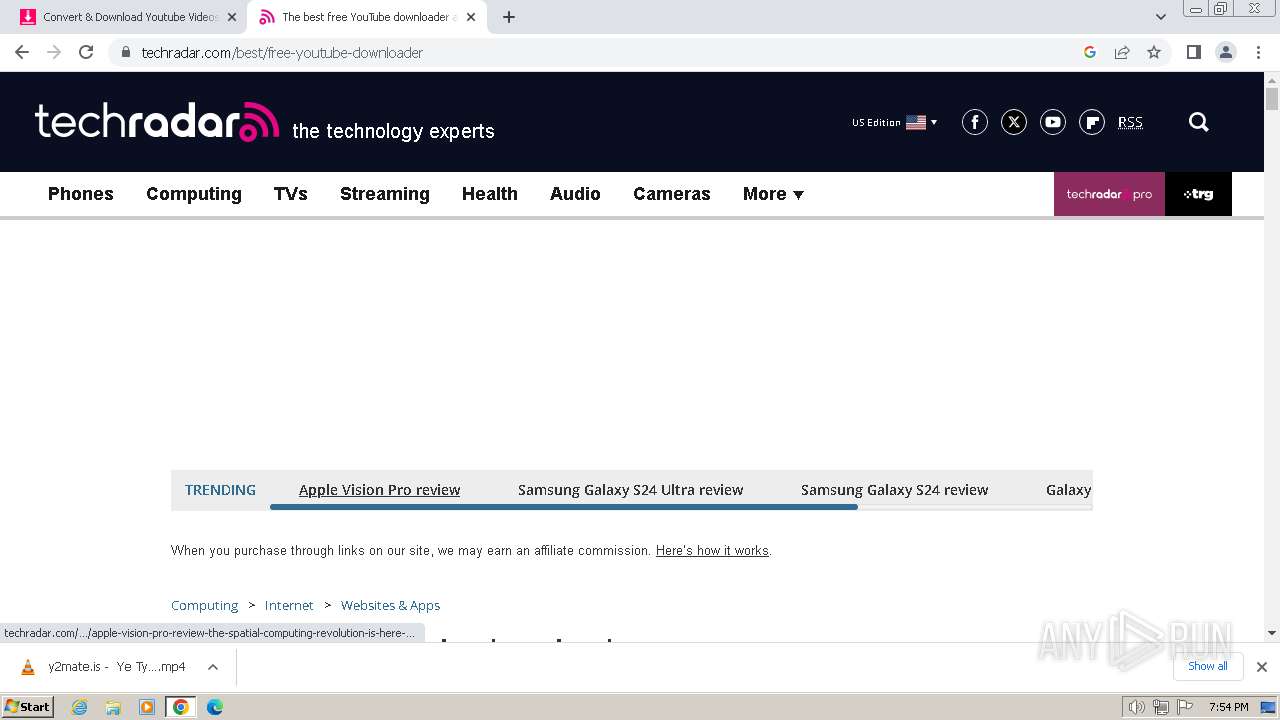Image resolution: width=1280 pixels, height=720 pixels.
Task: Open TechRadar's YouTube channel icon
Action: point(1053,122)
